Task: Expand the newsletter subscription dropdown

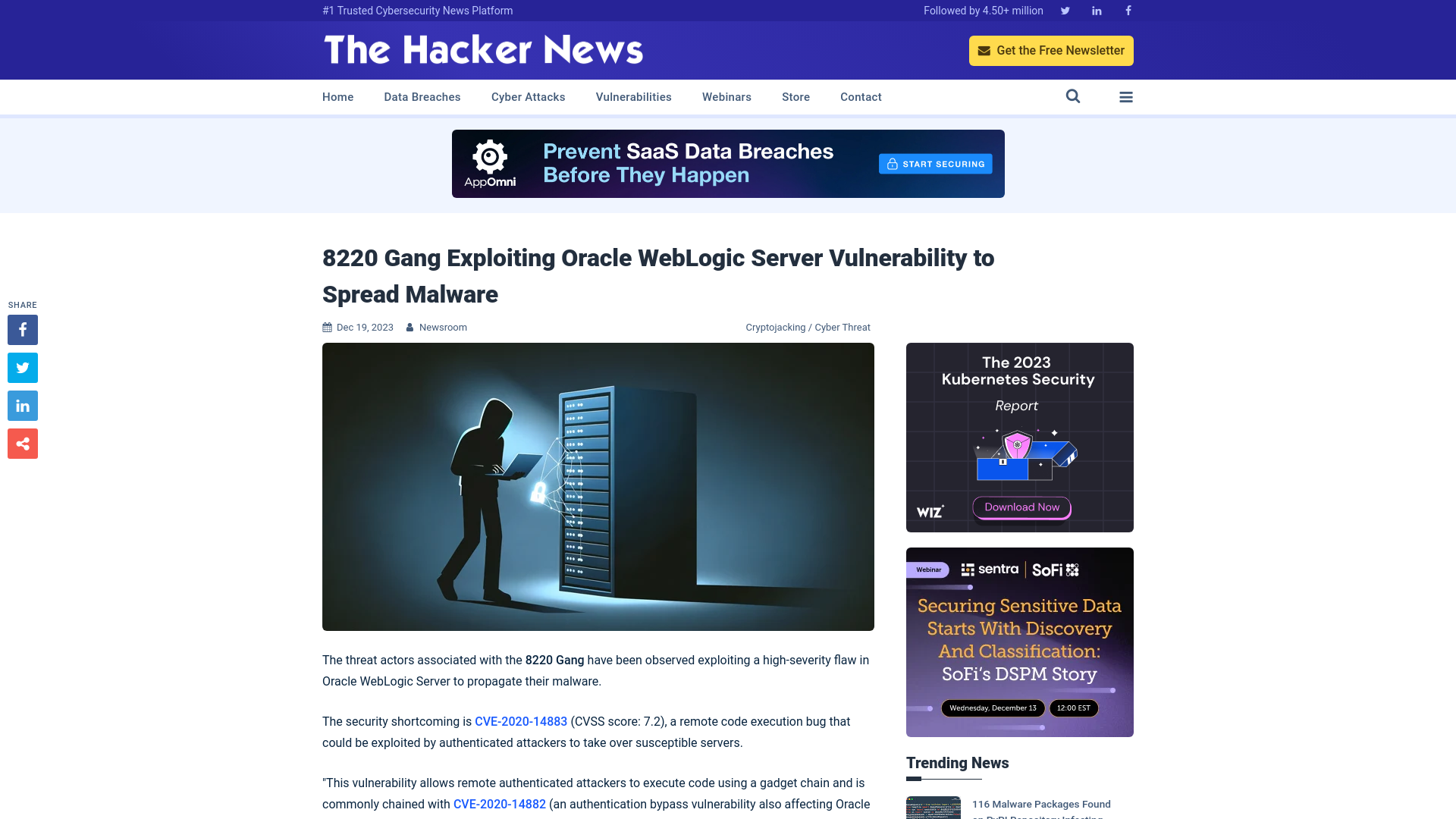Action: (1051, 50)
